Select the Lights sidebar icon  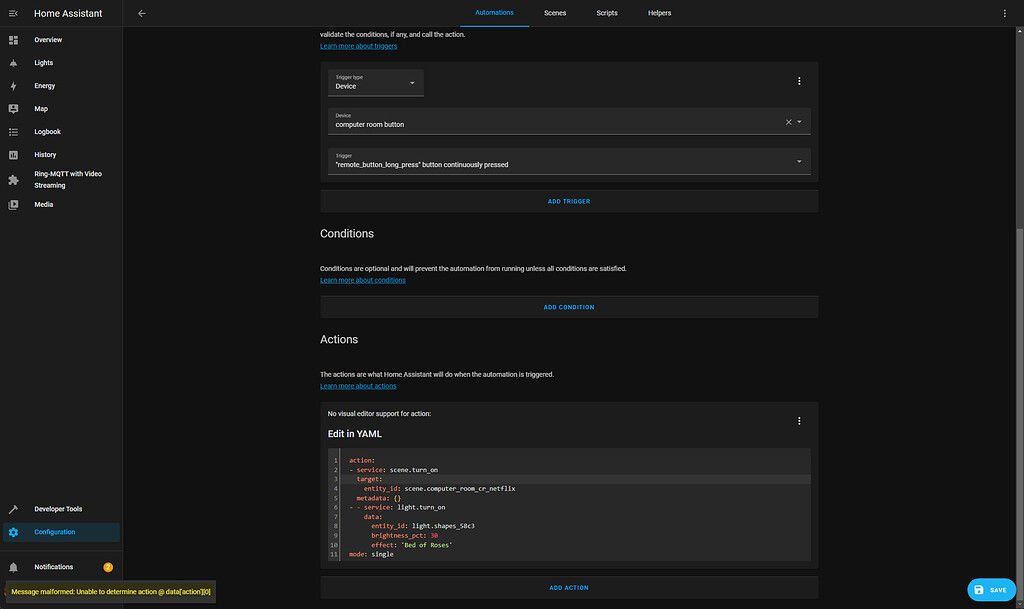(x=13, y=62)
